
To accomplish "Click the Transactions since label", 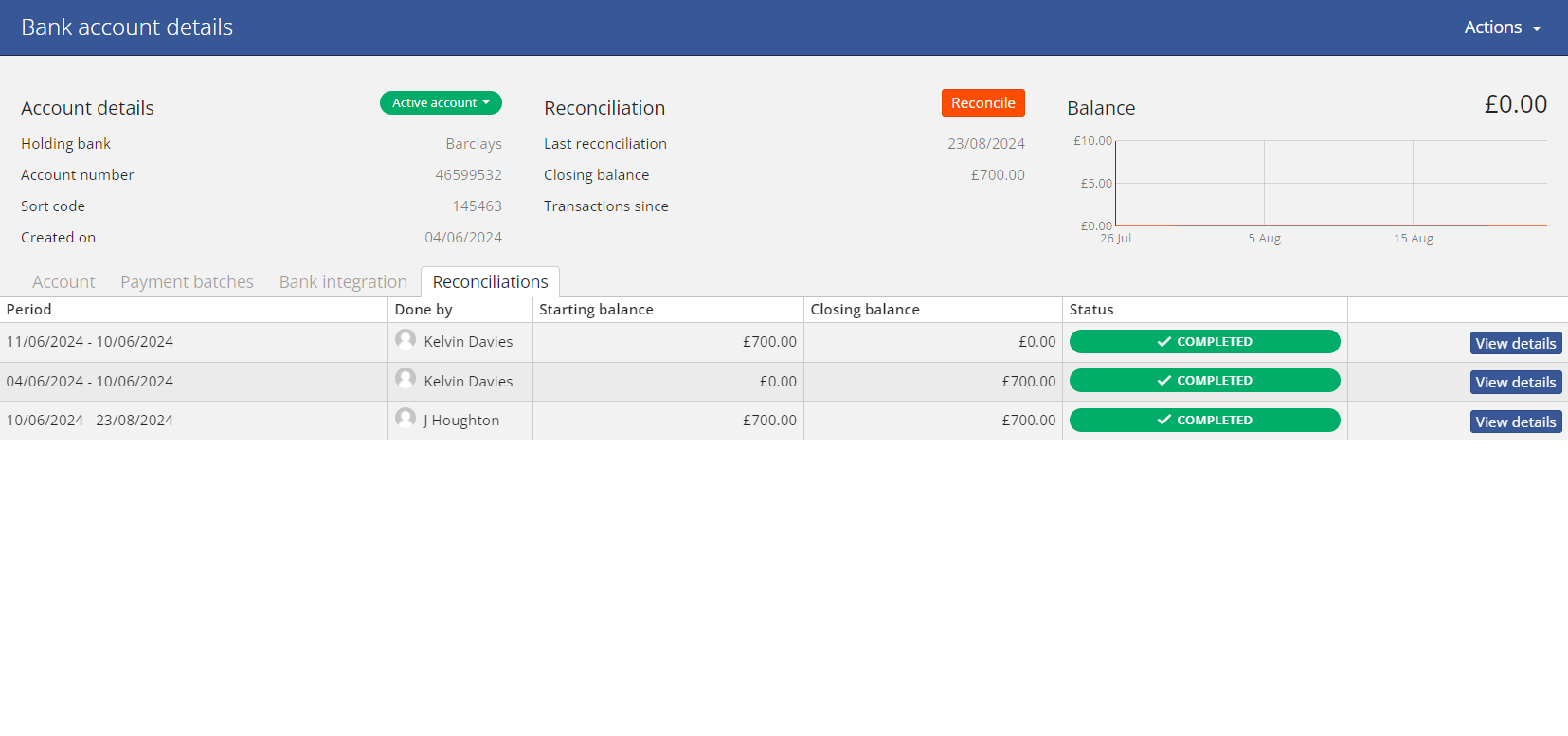I will [x=606, y=206].
